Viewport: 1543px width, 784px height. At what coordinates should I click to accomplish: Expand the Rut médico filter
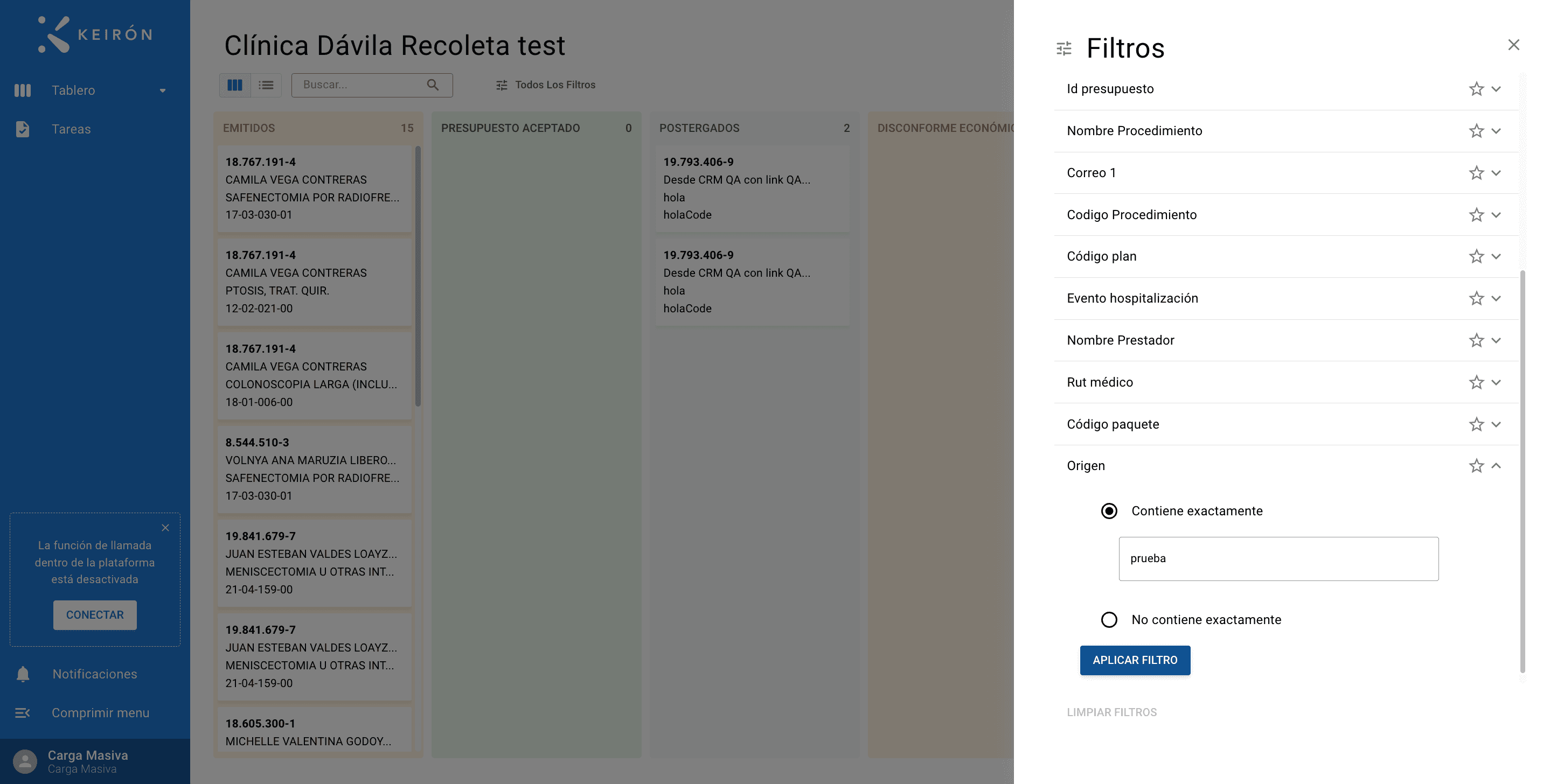(1496, 382)
